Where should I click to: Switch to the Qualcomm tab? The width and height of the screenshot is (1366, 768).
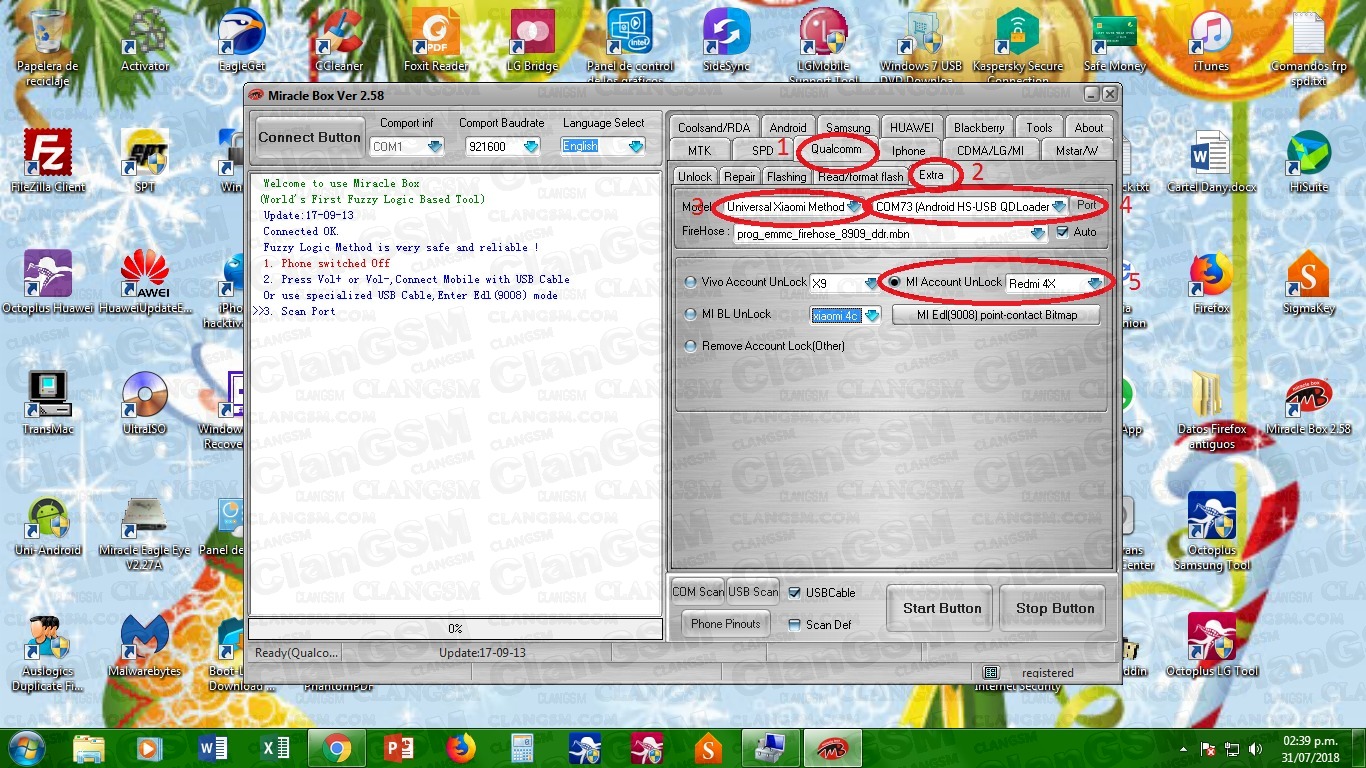pos(836,149)
